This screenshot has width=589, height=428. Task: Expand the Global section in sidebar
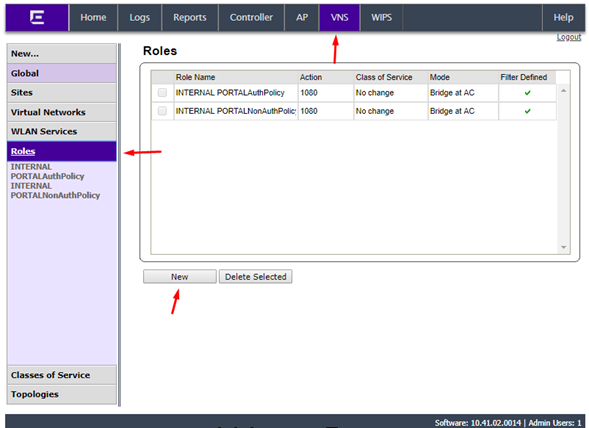click(62, 73)
